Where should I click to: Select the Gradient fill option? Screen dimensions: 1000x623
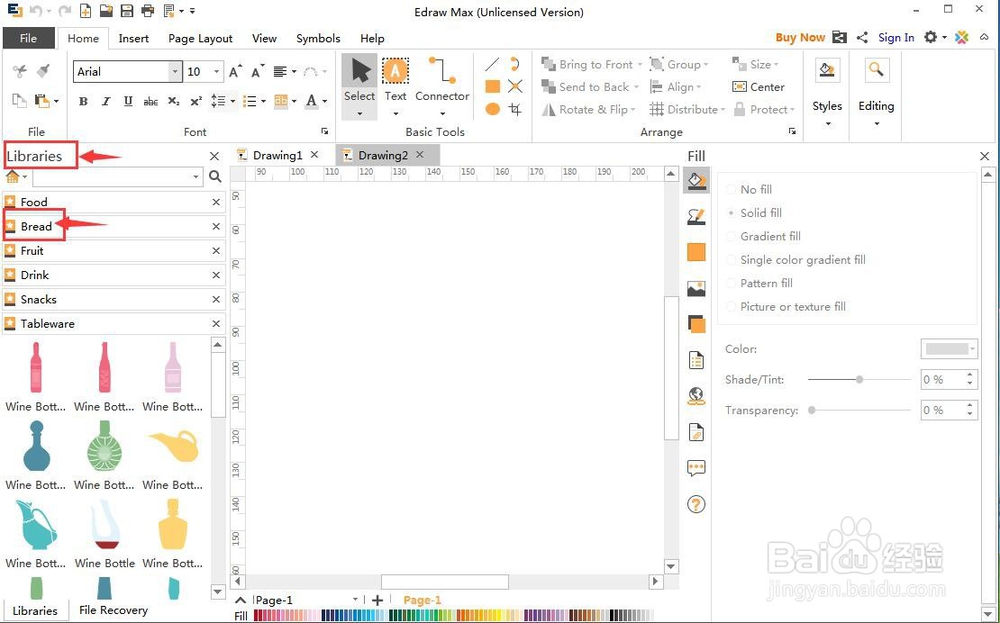[x=764, y=237]
